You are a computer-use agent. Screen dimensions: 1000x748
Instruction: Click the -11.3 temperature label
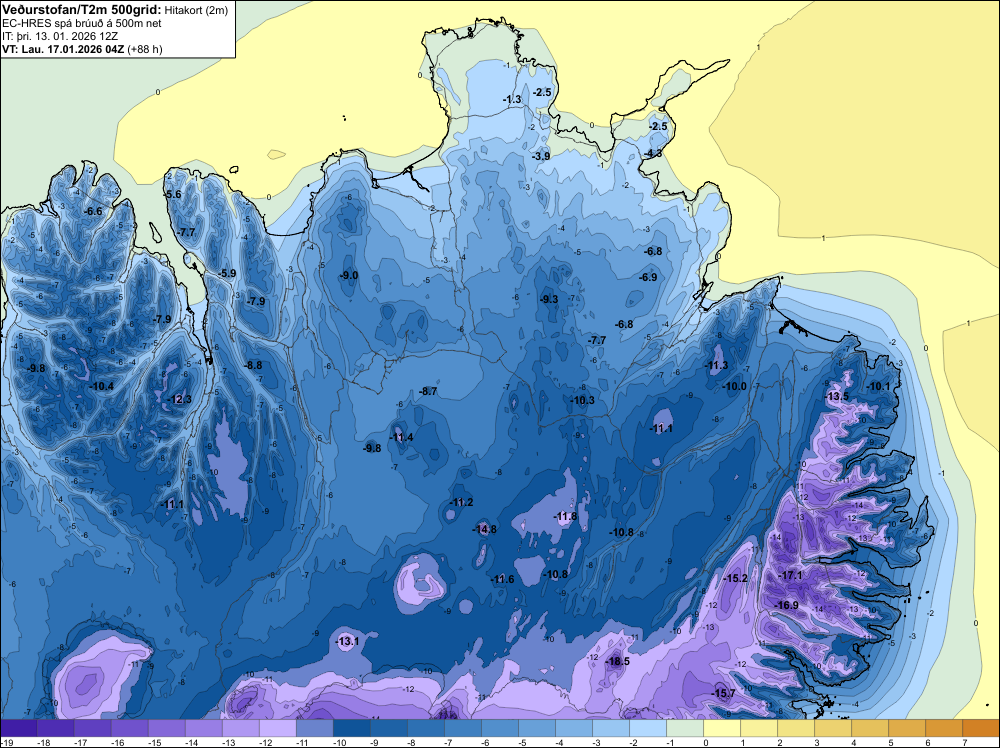pyautogui.click(x=716, y=365)
